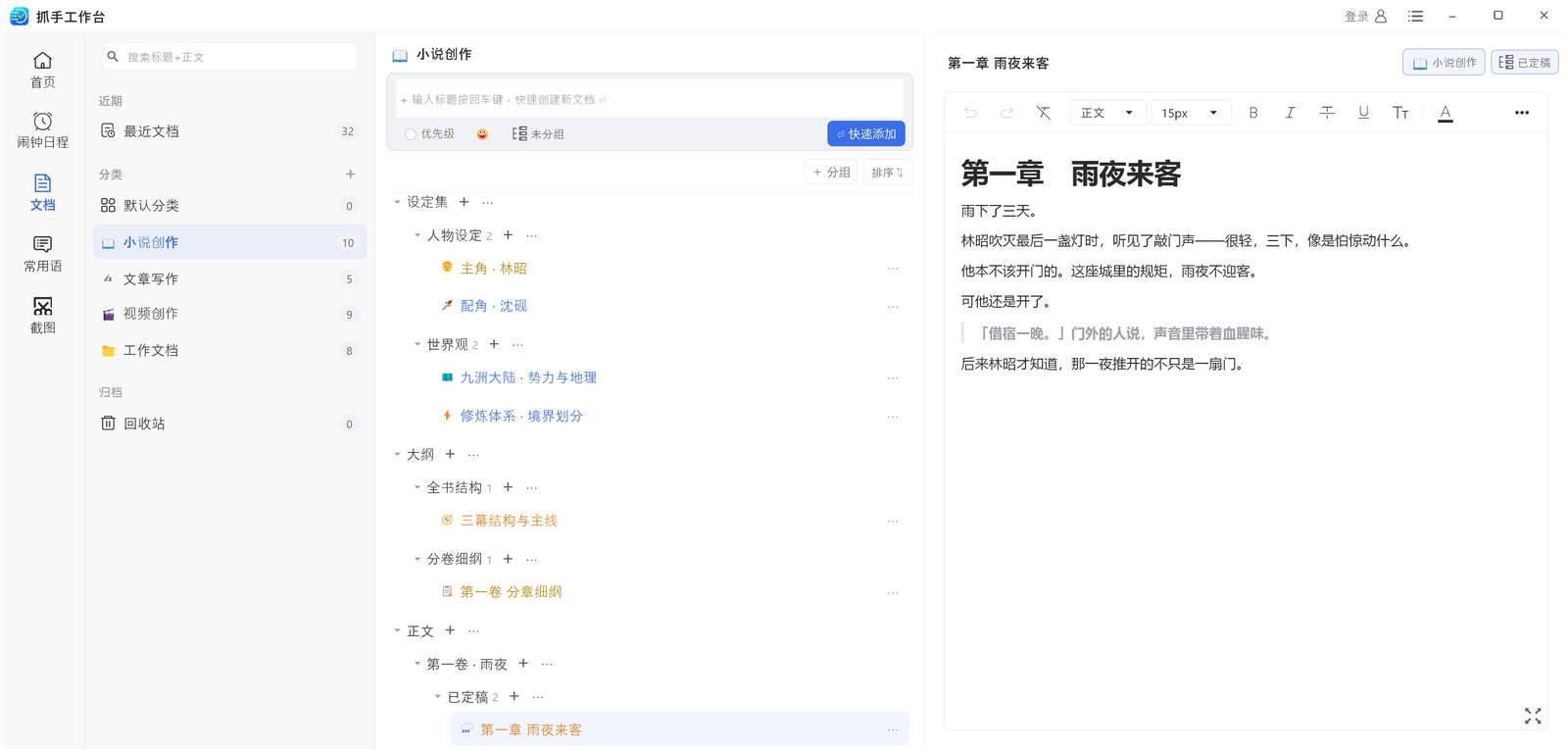1568x750 pixels.
Task: Click editor heading 第一章 雨夜来客
Action: coord(1070,175)
